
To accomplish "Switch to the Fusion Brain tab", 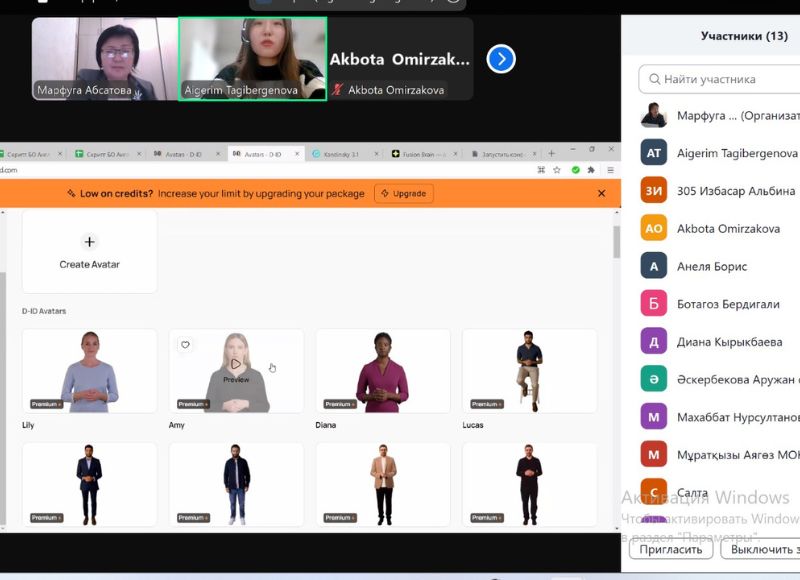I will pyautogui.click(x=425, y=154).
